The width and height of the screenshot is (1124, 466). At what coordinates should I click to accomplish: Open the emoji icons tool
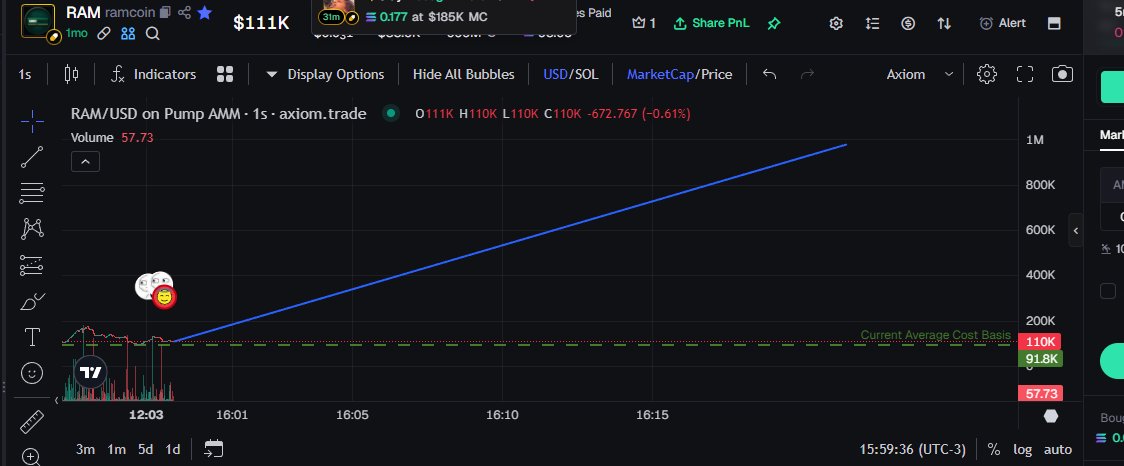pyautogui.click(x=32, y=373)
